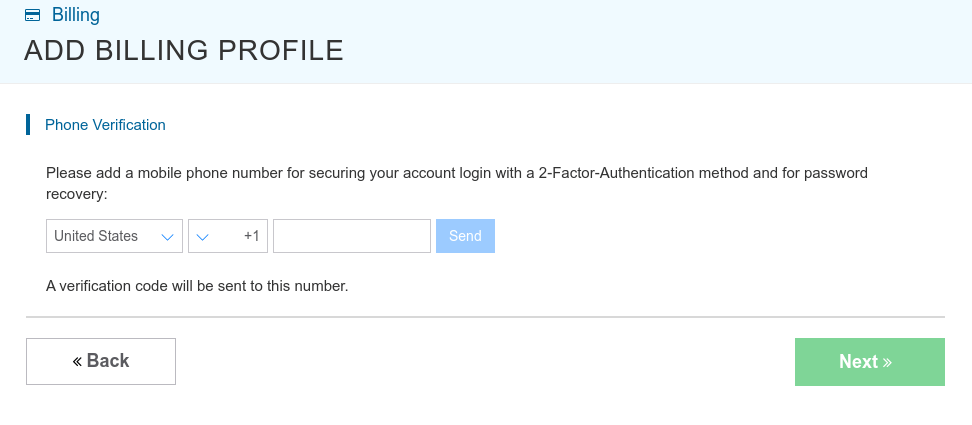Click the chevron arrow beside United States
The image size is (972, 425).
(x=167, y=237)
